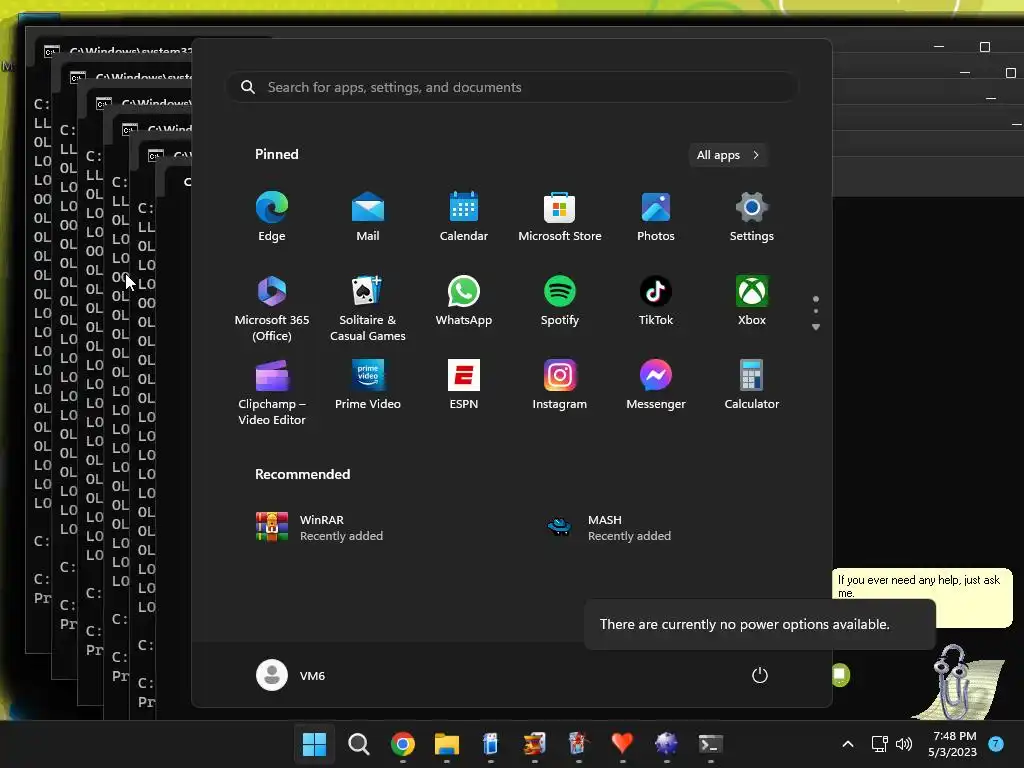Screen dimensions: 1024x768
Task: Open Instagram
Action: coord(560,385)
